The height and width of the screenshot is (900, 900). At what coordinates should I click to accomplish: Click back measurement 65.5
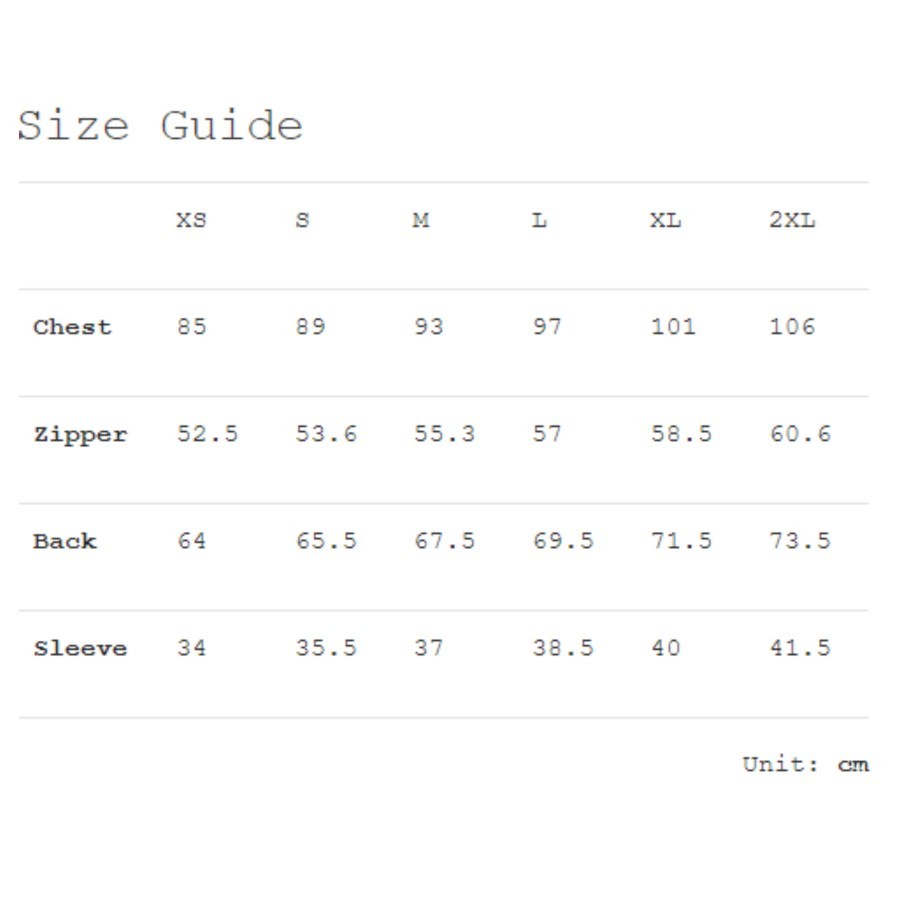point(326,541)
